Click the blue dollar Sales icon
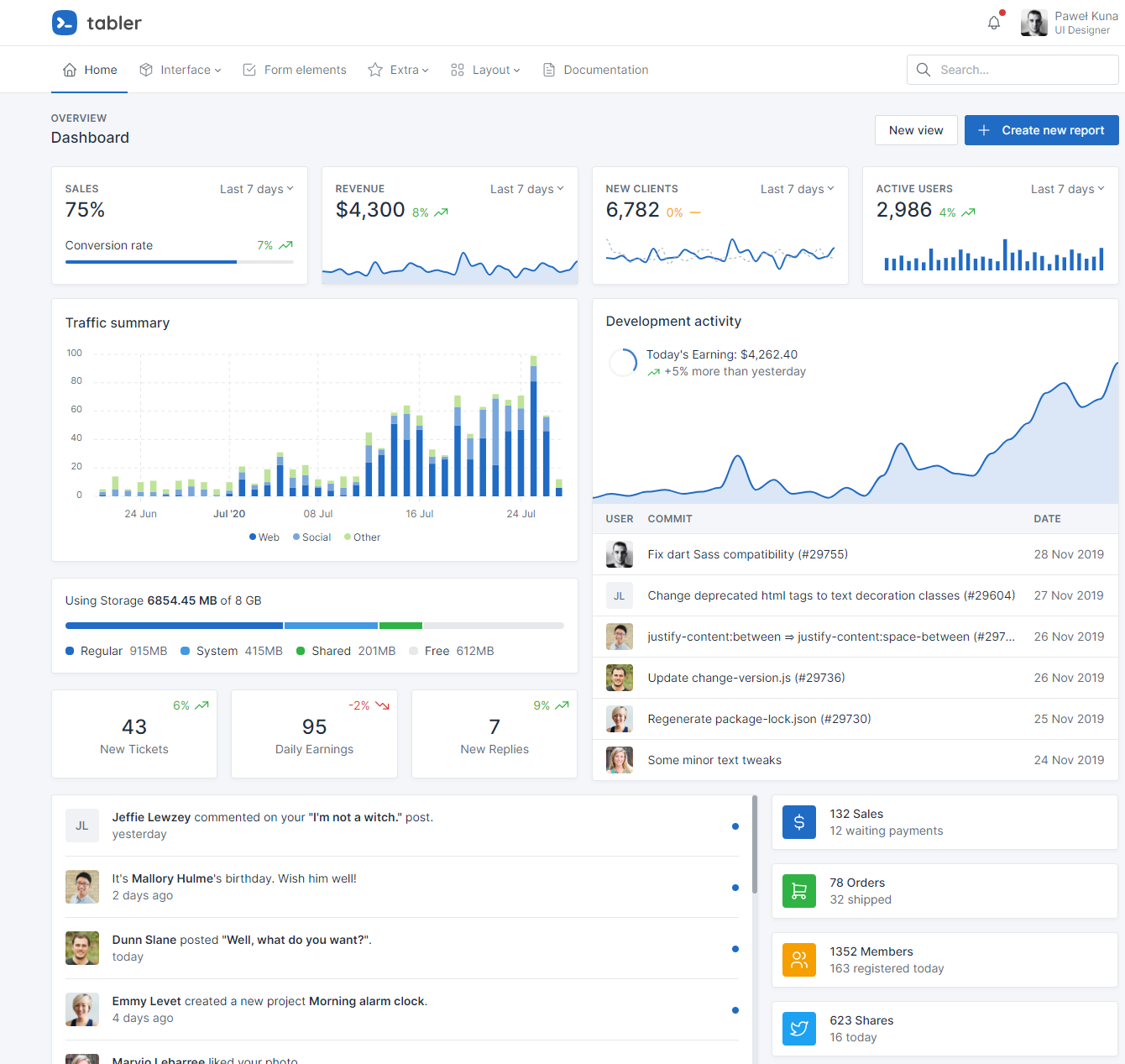This screenshot has width=1125, height=1064. pos(798,822)
